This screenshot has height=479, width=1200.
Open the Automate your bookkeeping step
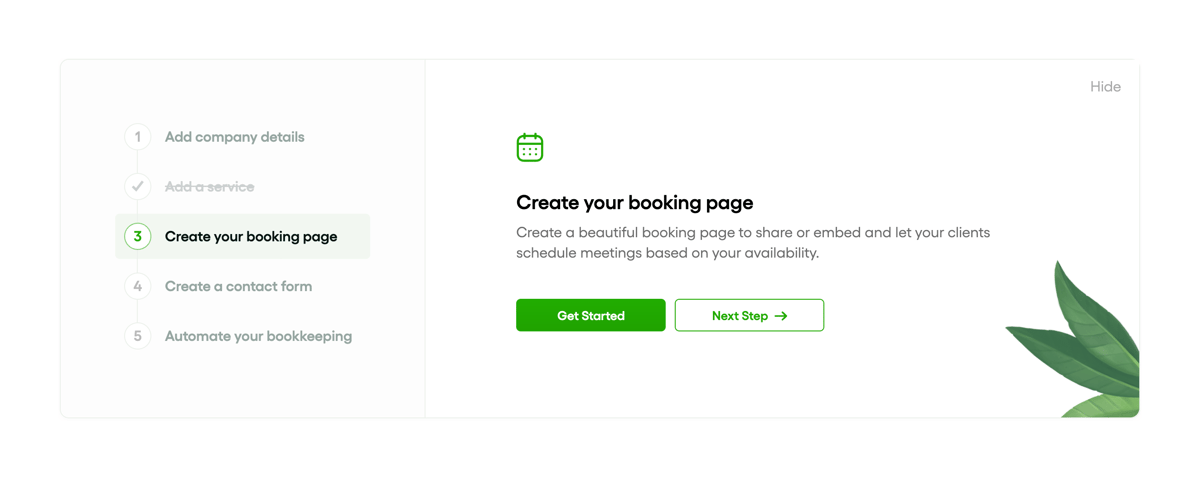[258, 336]
